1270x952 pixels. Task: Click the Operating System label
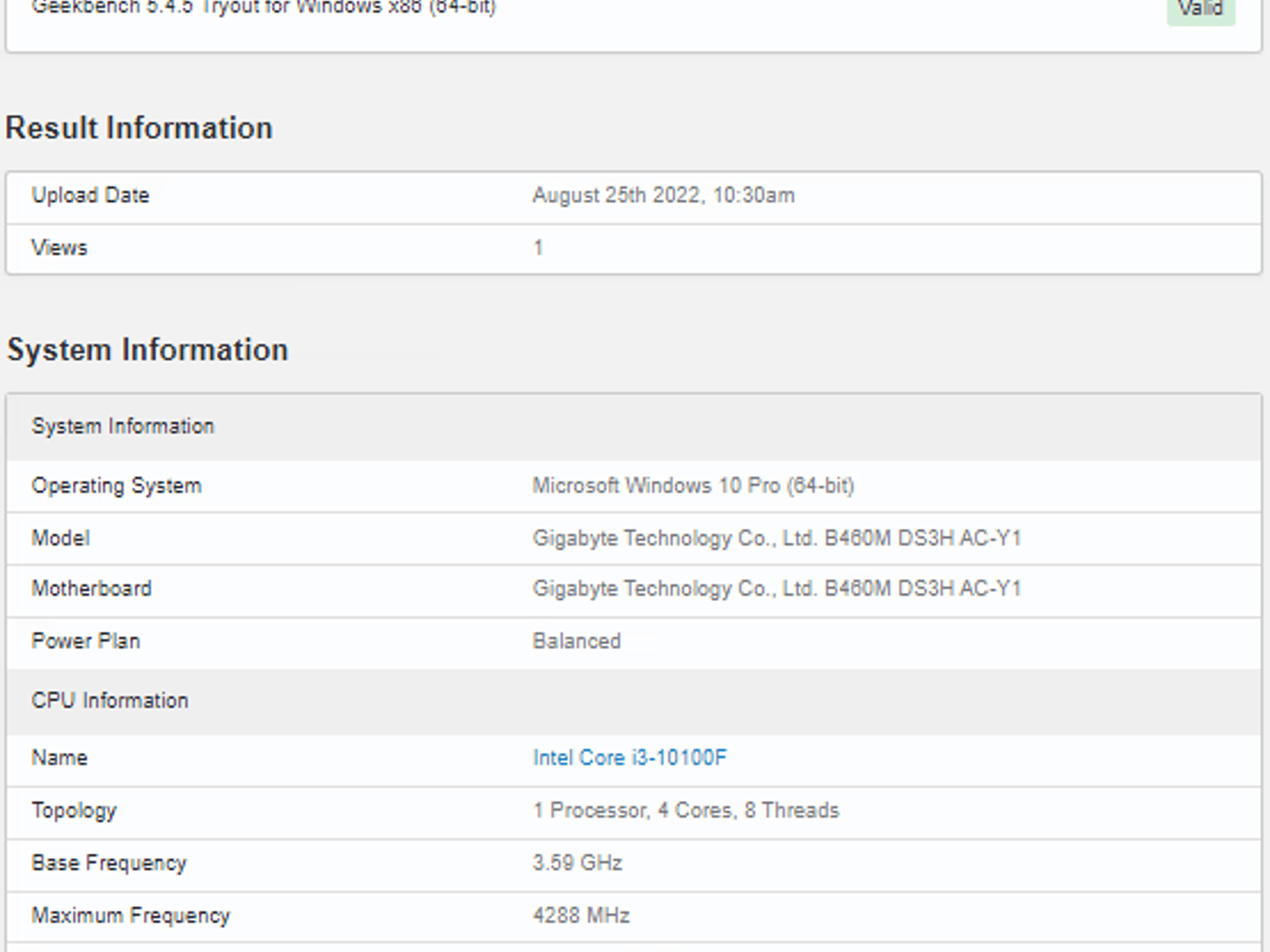(x=117, y=485)
